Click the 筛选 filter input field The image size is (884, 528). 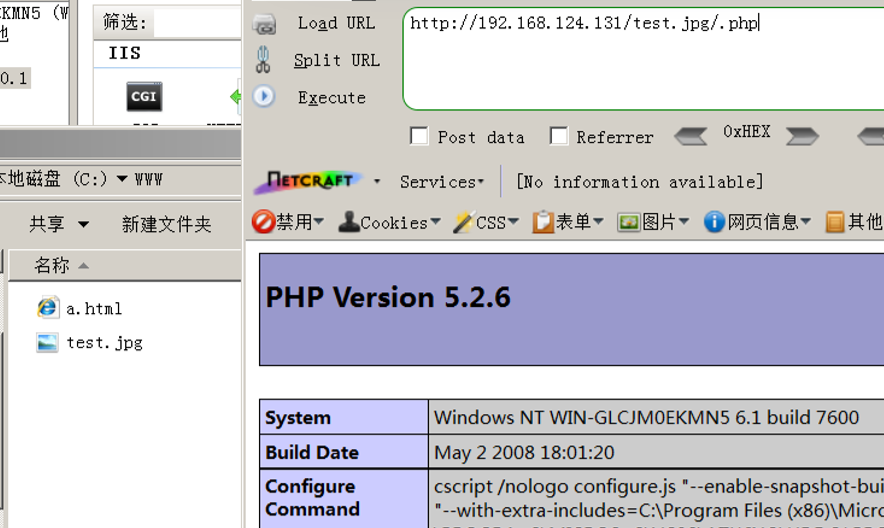197,23
